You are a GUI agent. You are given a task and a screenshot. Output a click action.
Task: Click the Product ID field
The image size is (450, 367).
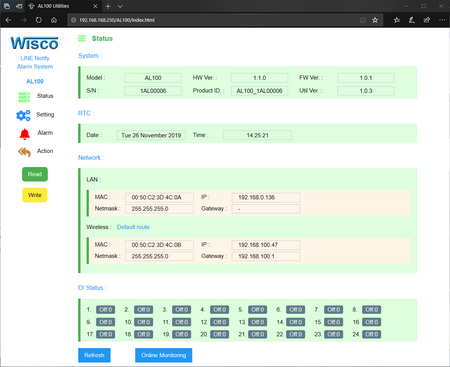[259, 91]
